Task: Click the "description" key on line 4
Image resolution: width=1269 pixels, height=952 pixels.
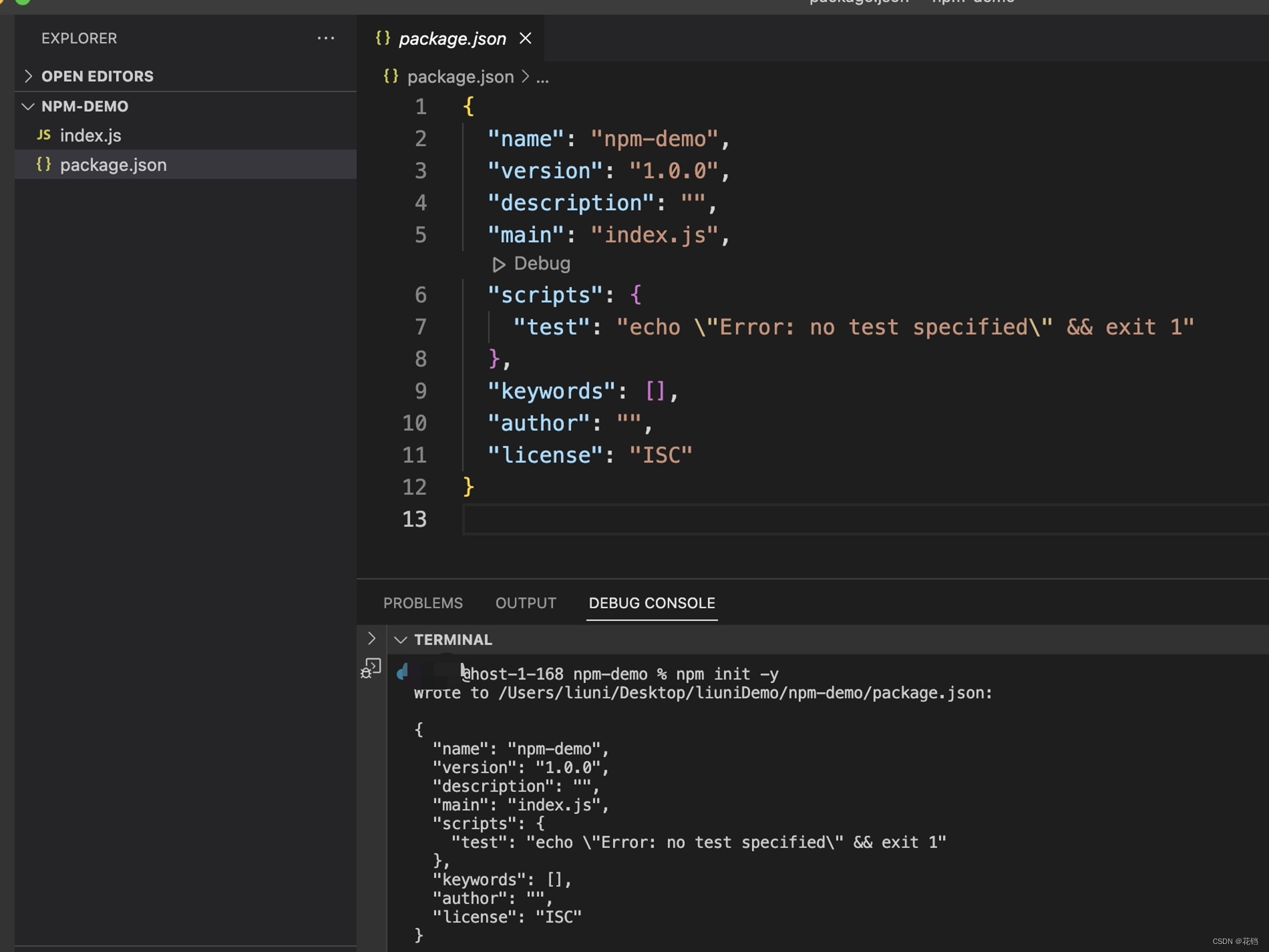Action: [571, 203]
